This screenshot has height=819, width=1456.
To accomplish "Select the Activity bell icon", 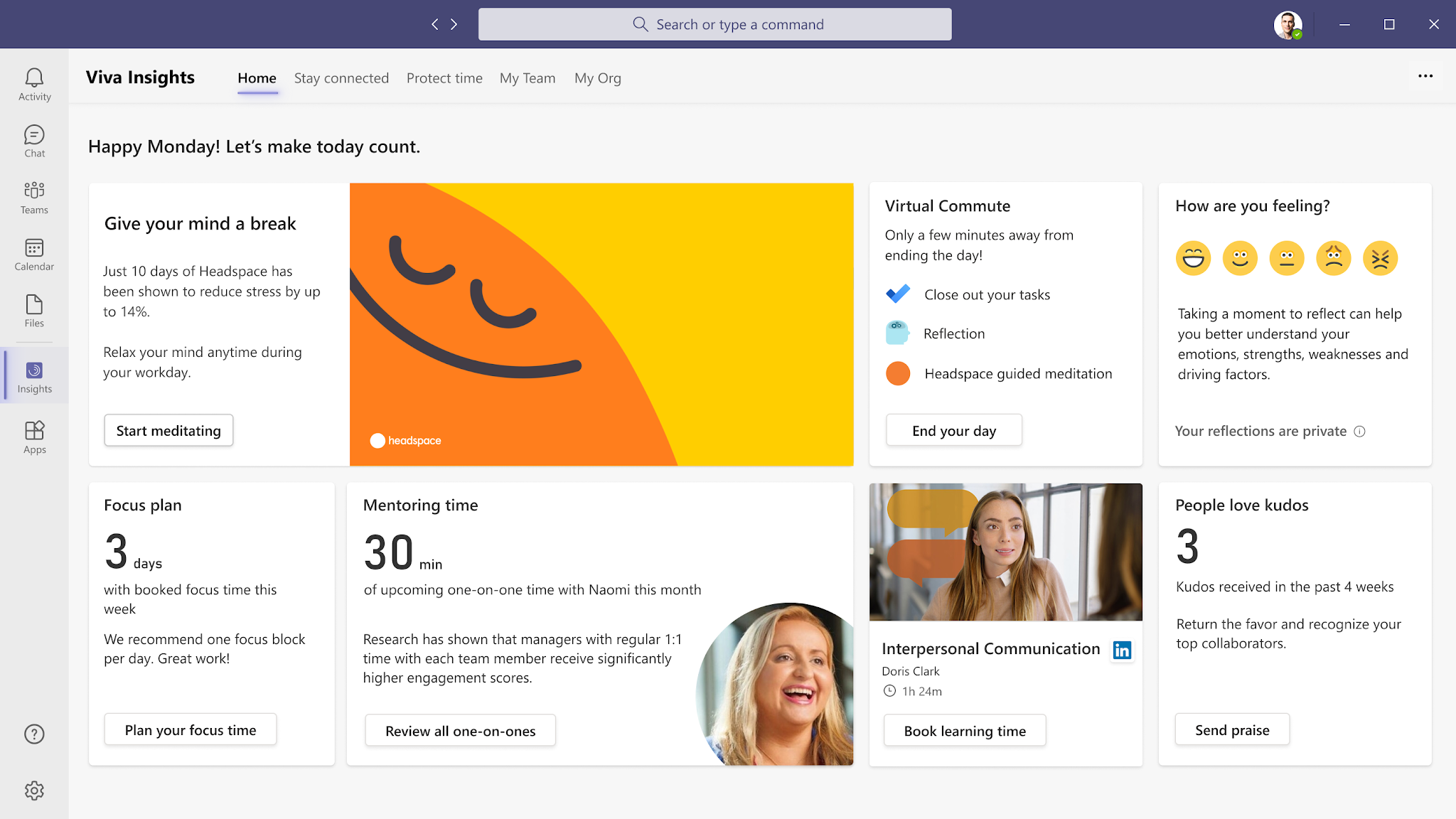I will [33, 80].
